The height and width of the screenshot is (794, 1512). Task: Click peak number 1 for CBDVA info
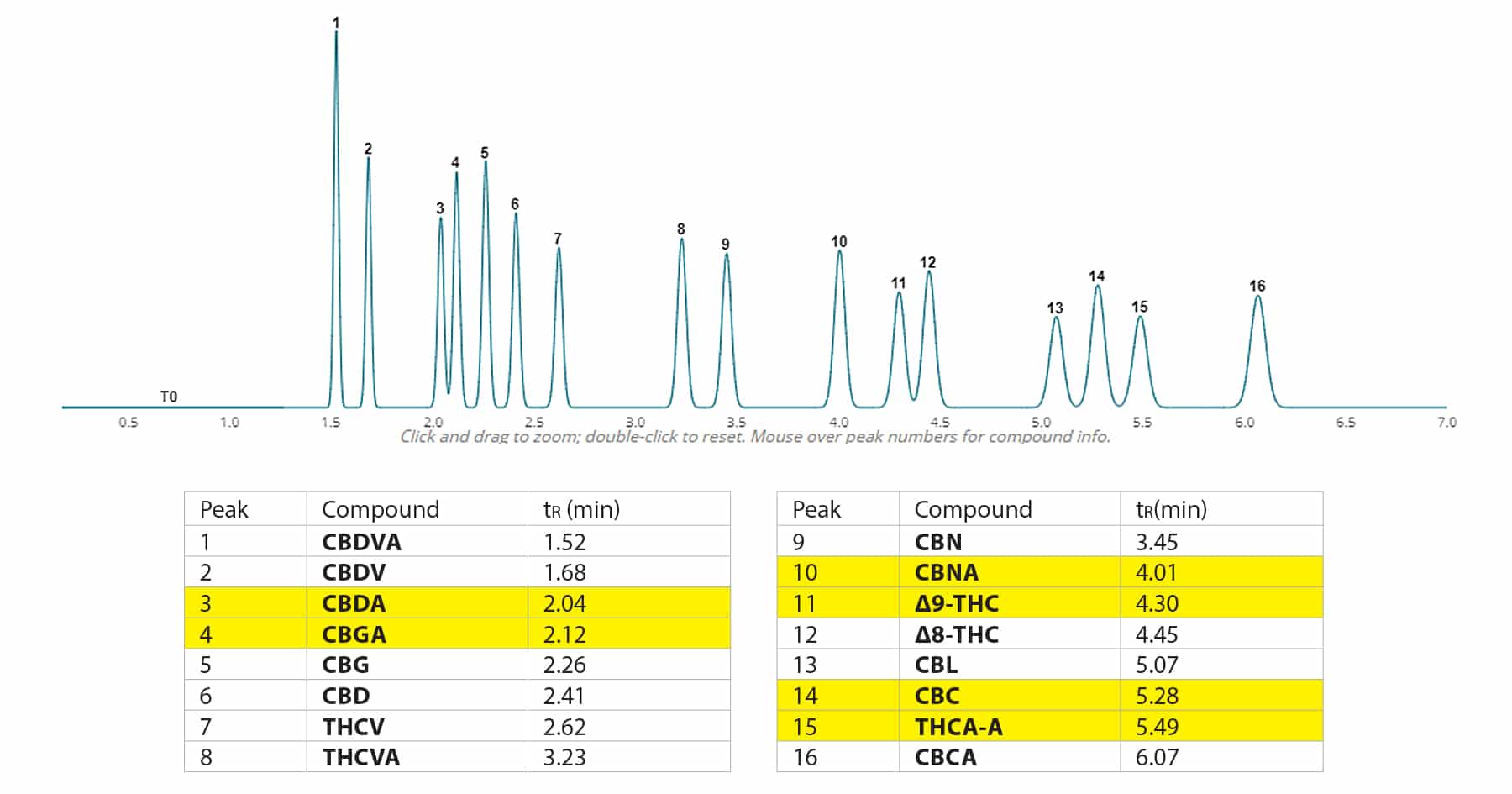[x=335, y=24]
